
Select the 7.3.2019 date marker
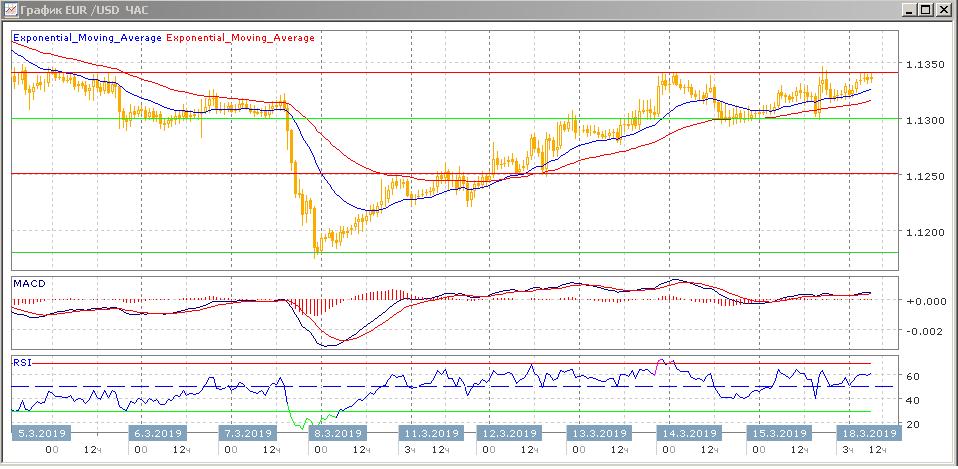tap(246, 434)
